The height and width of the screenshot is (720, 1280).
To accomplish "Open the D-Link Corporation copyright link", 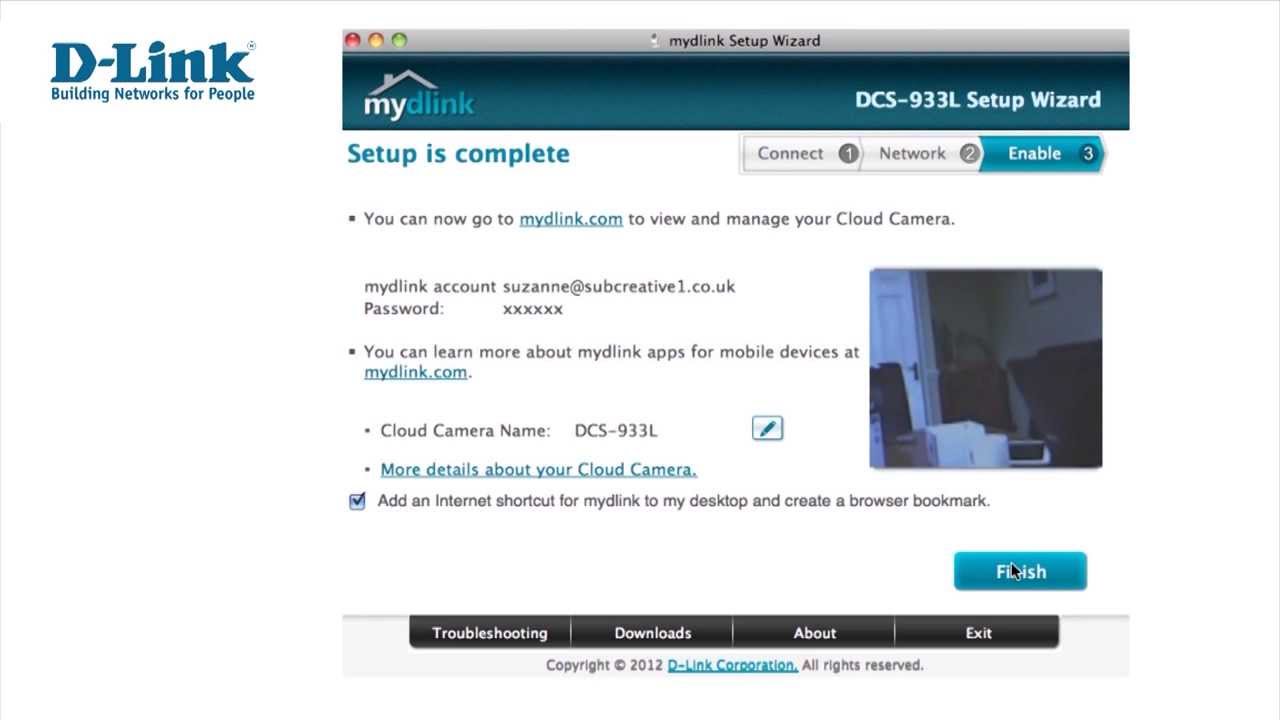I will click(732, 665).
